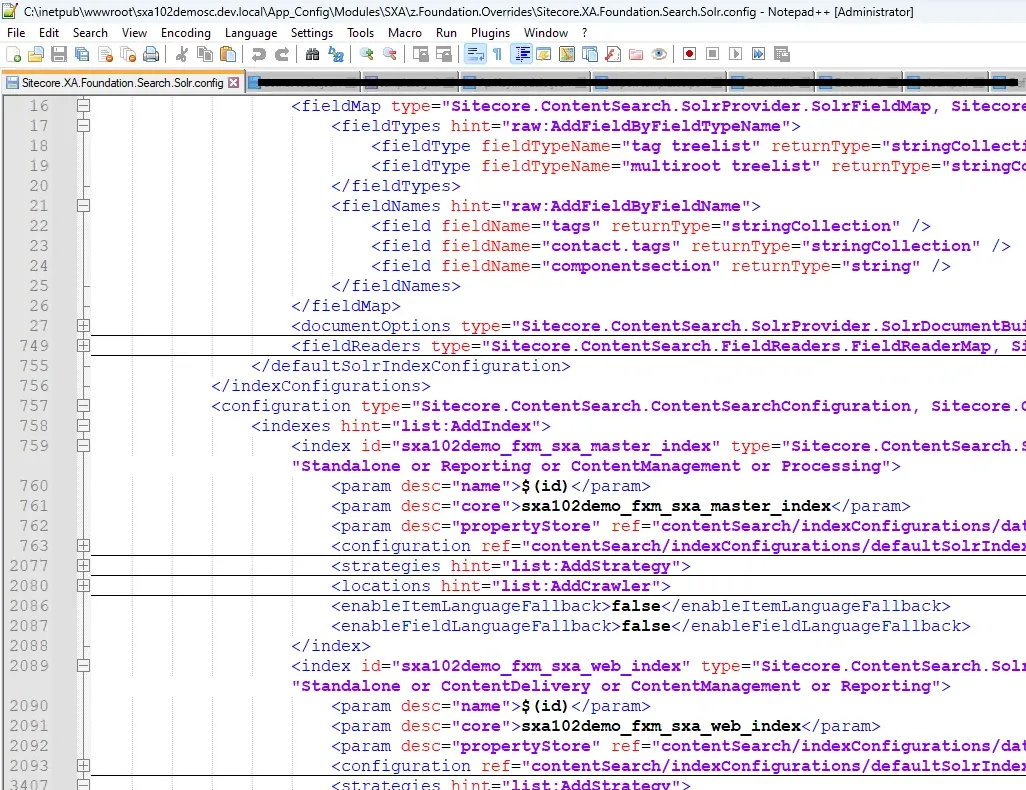Open the Language menu
1026x790 pixels.
(251, 33)
